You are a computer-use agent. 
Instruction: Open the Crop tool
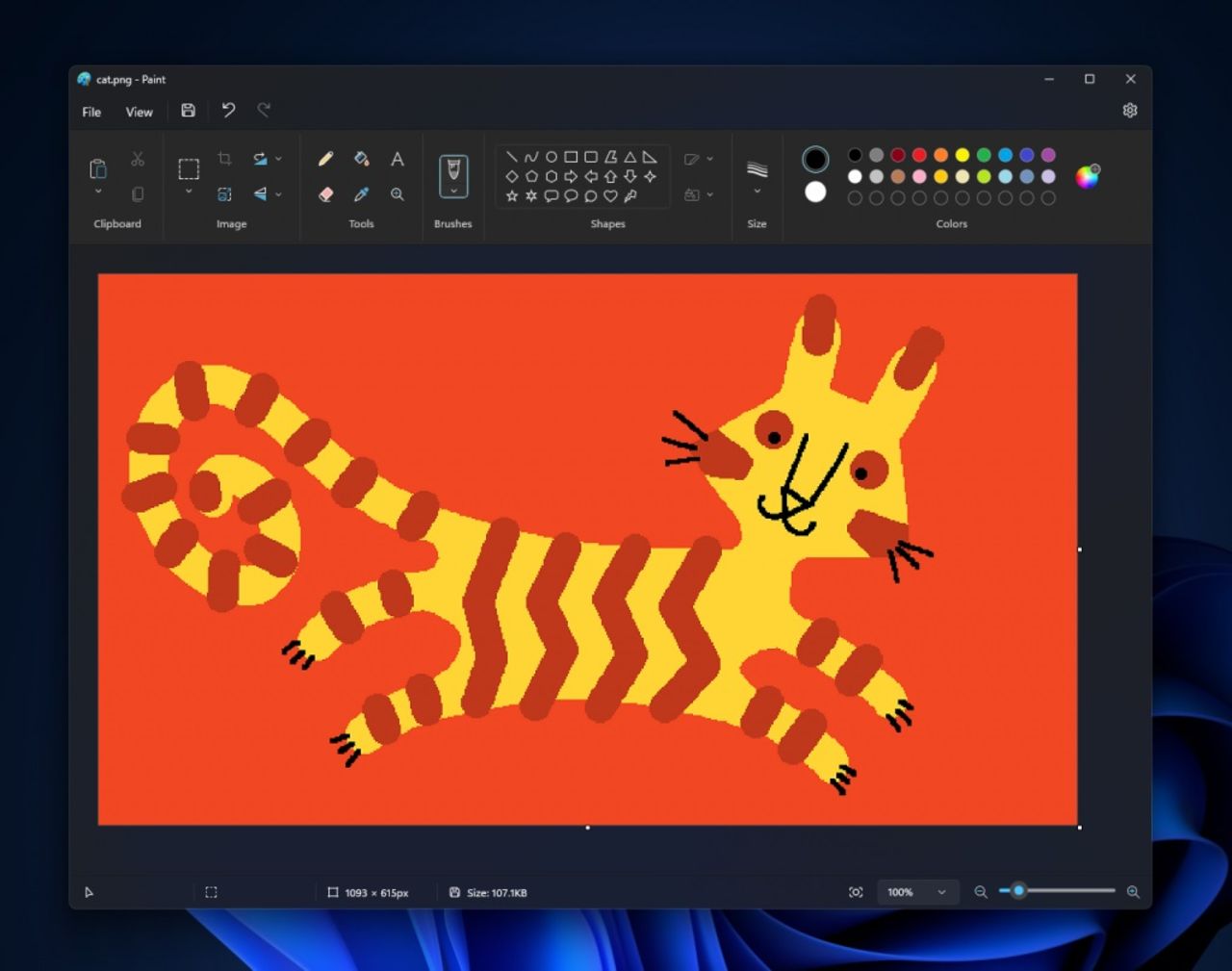coord(225,157)
